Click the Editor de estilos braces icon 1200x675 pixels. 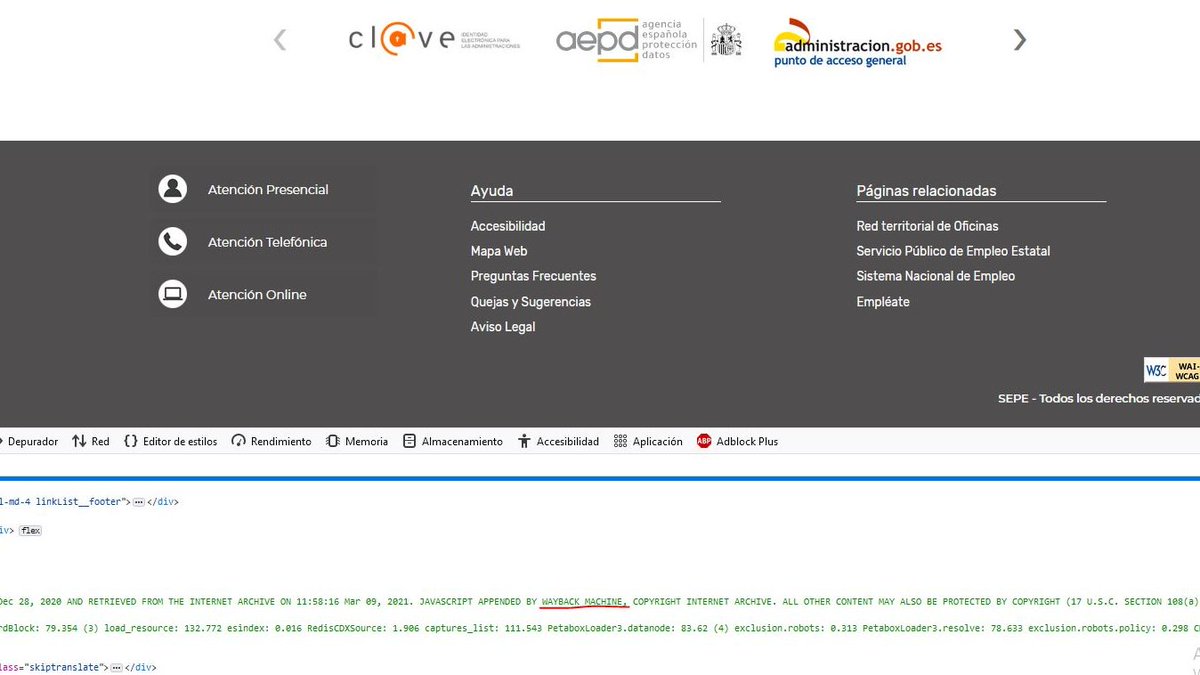(x=131, y=441)
